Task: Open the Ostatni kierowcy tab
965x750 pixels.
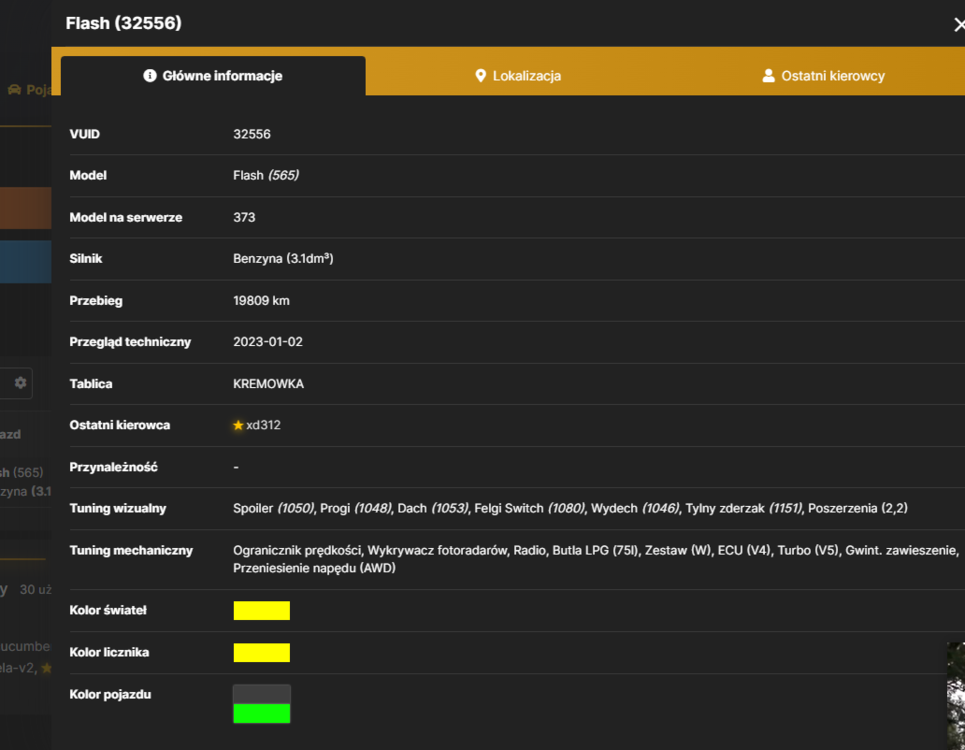Action: pos(823,76)
